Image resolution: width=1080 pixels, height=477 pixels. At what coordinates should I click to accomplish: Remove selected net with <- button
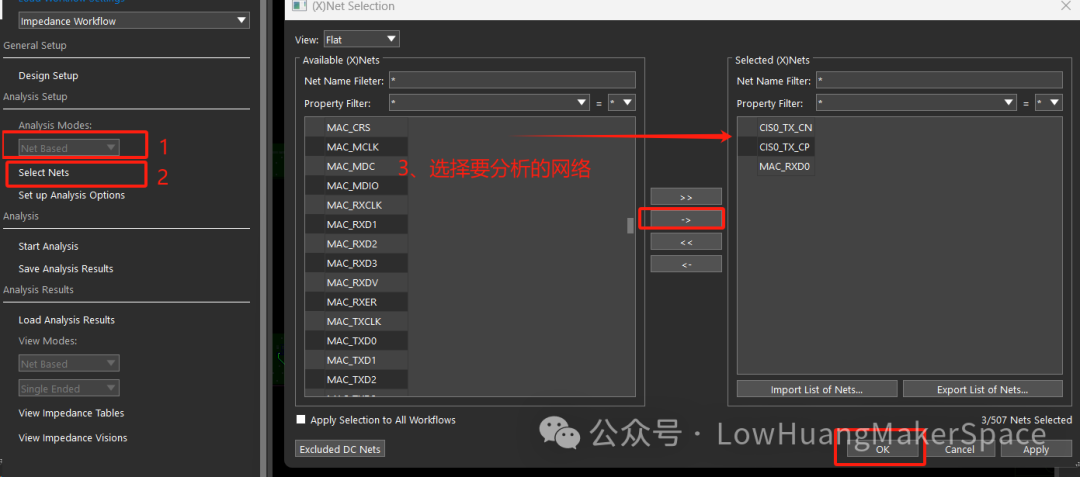click(686, 264)
